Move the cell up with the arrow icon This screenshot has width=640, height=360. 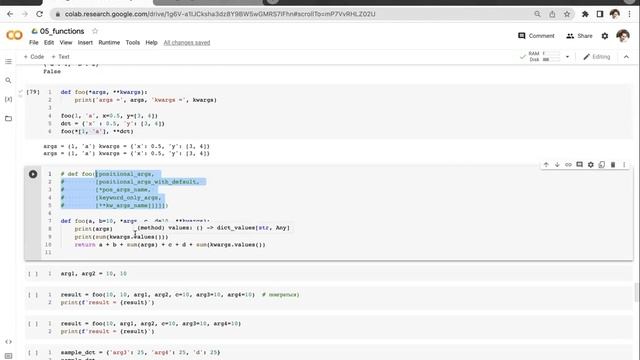click(x=546, y=164)
